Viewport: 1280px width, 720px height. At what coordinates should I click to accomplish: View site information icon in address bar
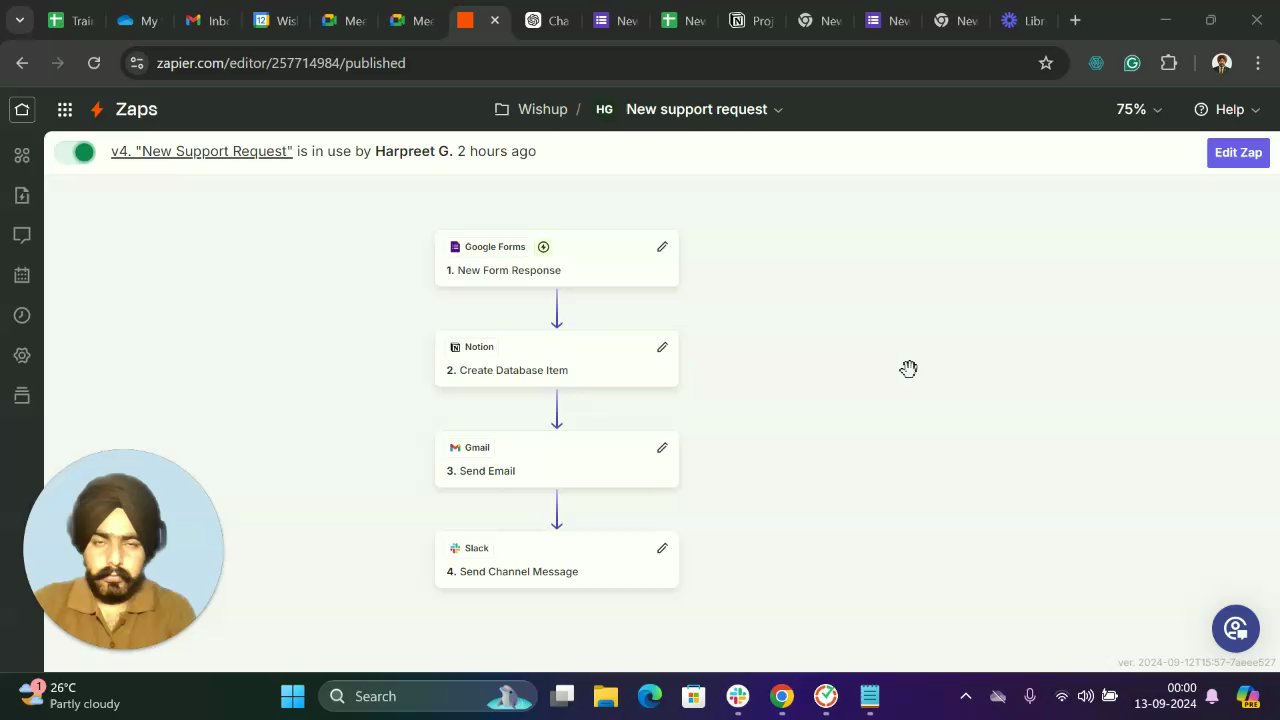(138, 63)
